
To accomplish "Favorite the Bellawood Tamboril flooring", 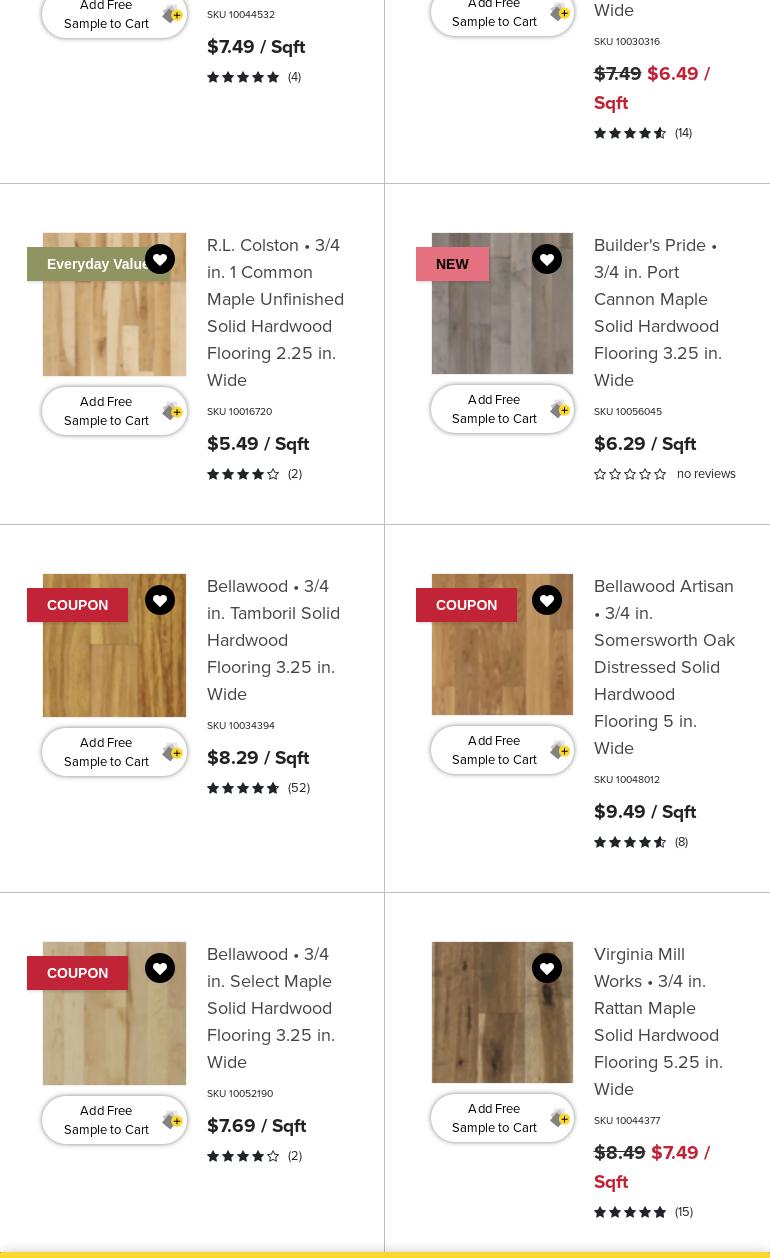I will (160, 600).
